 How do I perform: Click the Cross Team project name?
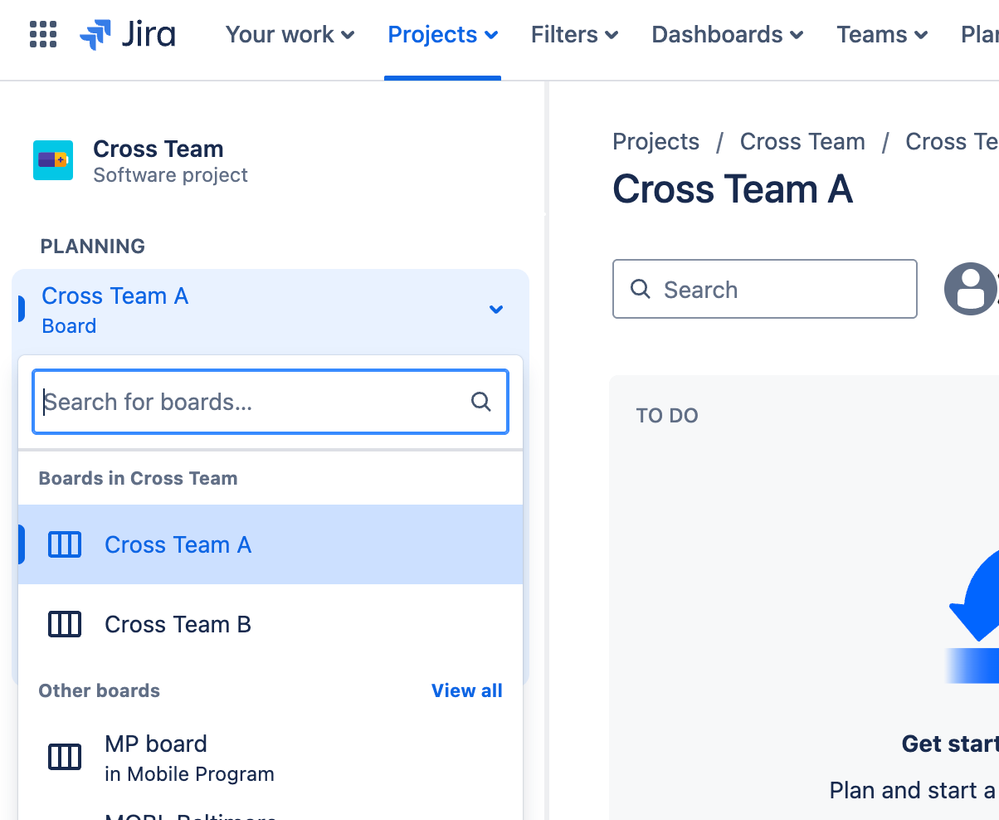158,149
